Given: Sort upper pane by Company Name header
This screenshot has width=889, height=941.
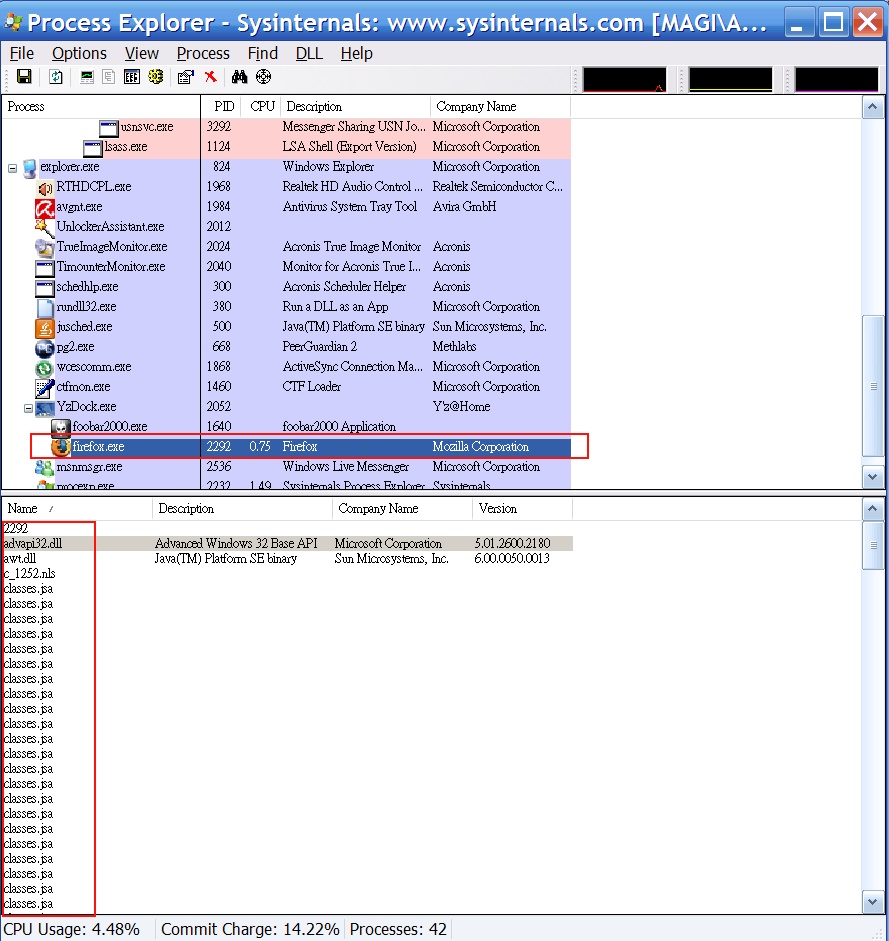Looking at the screenshot, I should pos(500,107).
